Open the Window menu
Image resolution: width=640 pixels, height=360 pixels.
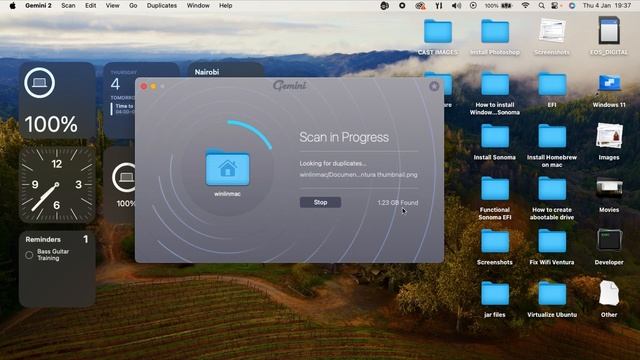click(198, 5)
